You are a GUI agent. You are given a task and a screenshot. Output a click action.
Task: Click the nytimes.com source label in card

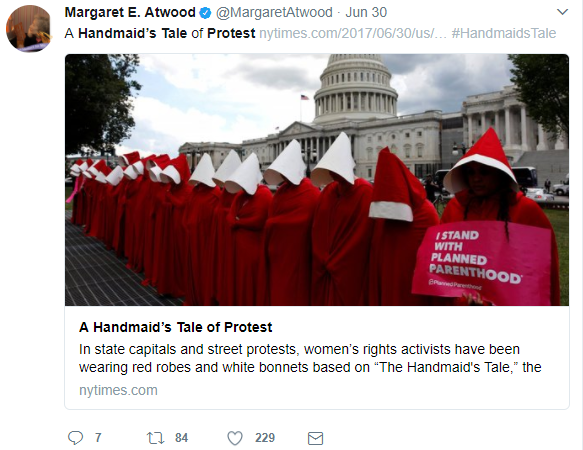[118, 390]
